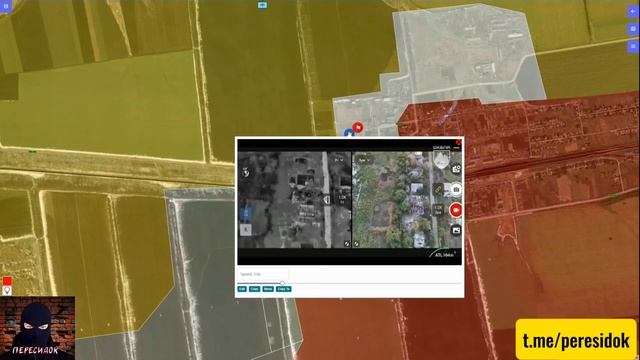The image size is (640, 360).
Task: Click the color drone footage pane
Action: pos(407,200)
